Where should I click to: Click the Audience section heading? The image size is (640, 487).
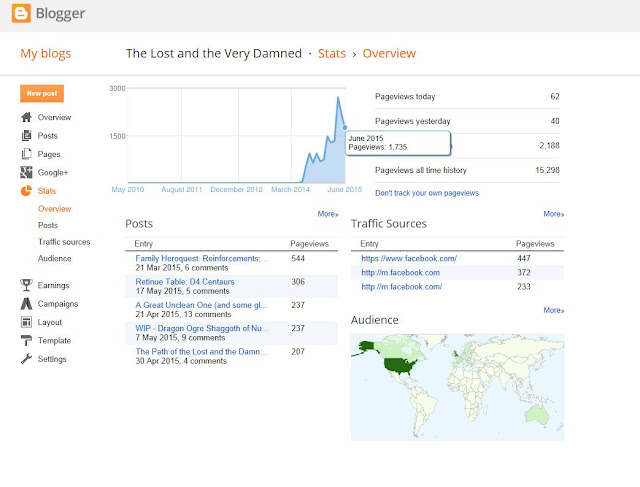pyautogui.click(x=375, y=320)
